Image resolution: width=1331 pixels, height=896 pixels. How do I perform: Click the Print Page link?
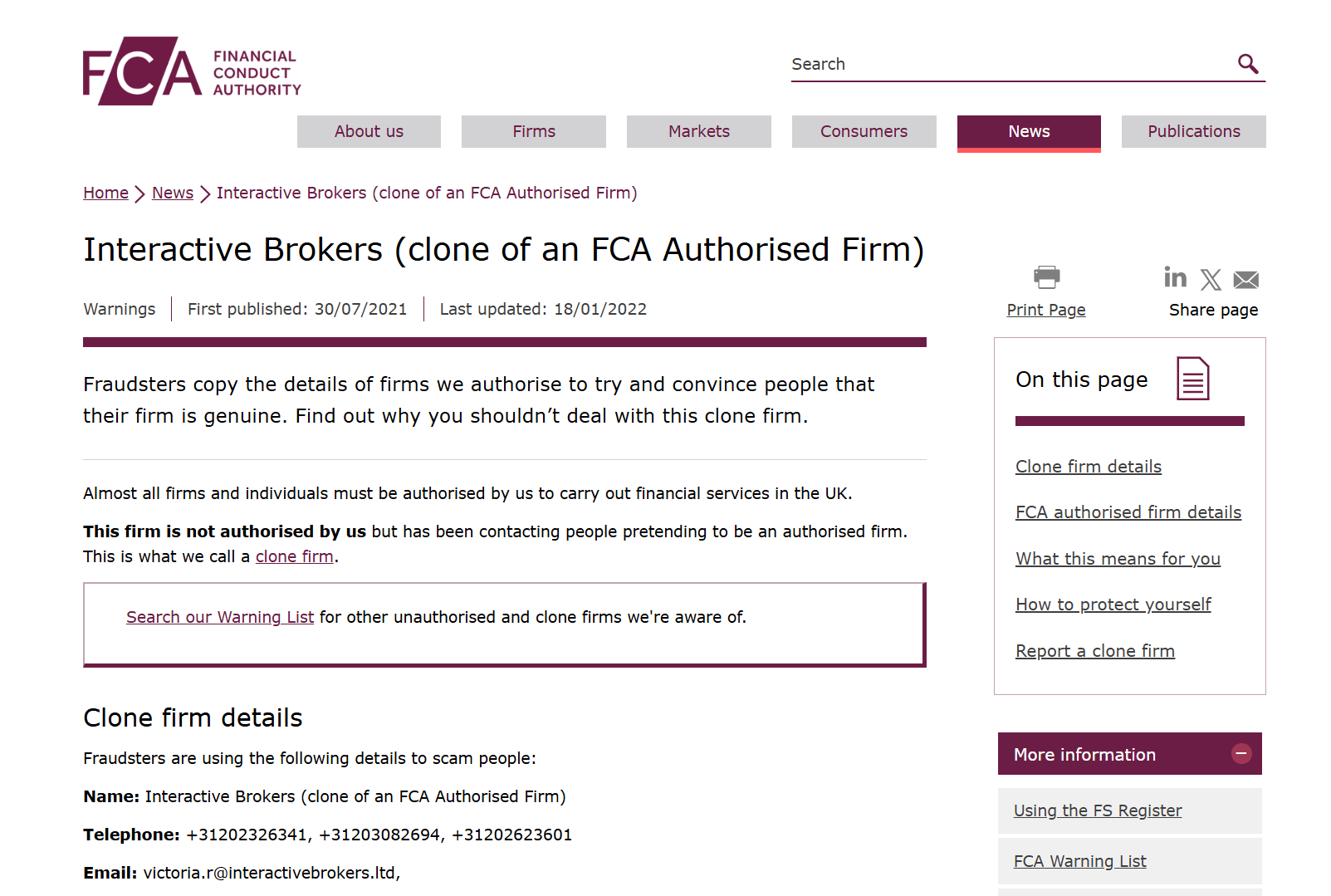1046,310
